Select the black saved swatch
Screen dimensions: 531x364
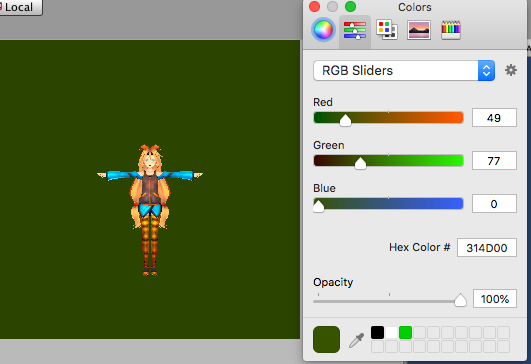click(377, 333)
